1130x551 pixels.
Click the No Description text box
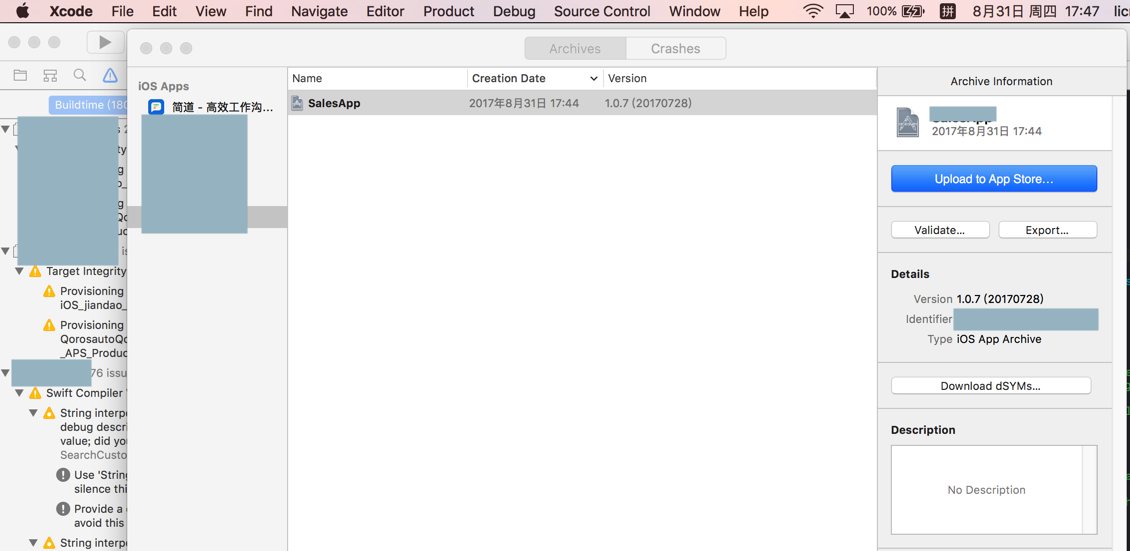click(x=994, y=490)
